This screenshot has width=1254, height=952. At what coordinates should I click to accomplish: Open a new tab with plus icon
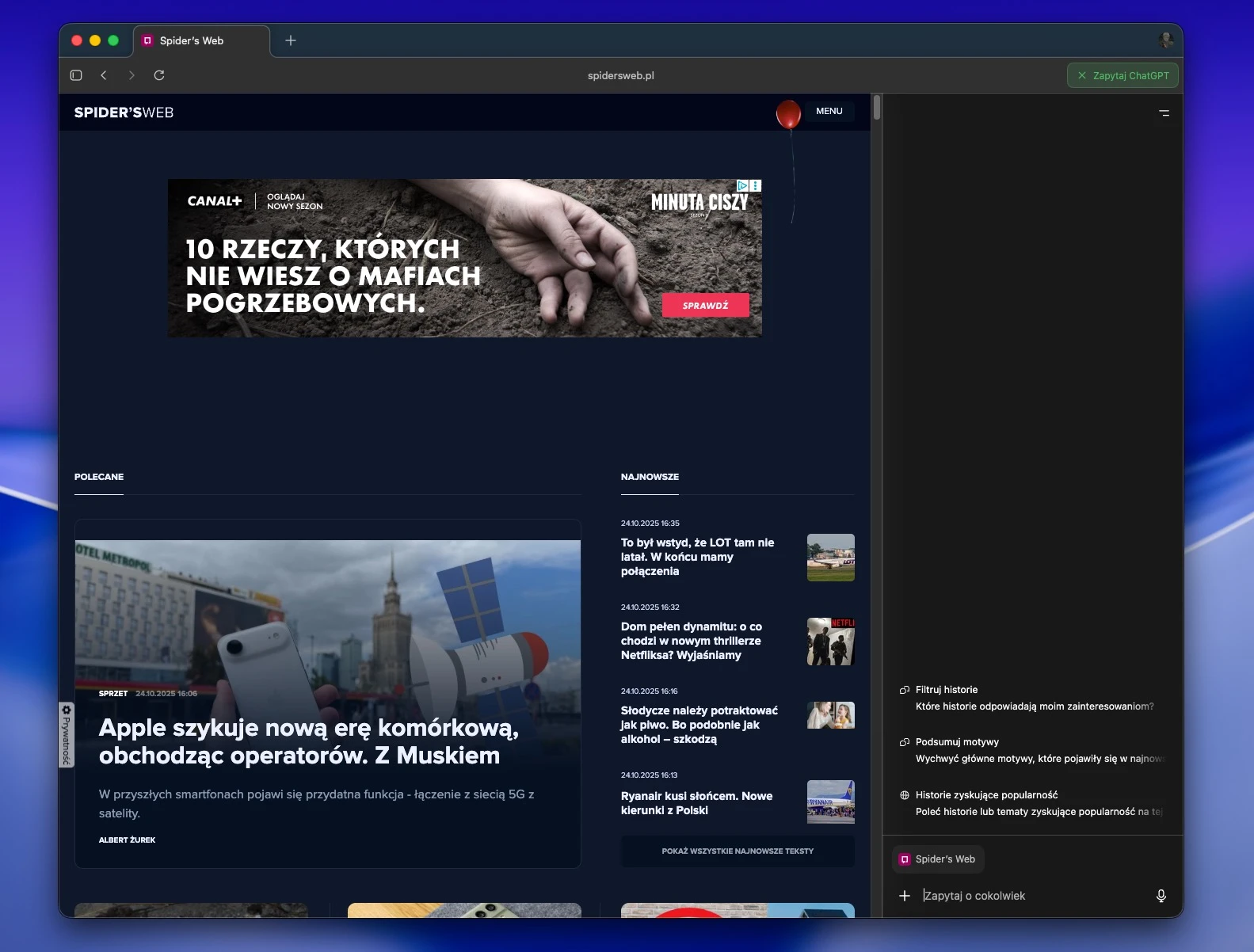[291, 40]
